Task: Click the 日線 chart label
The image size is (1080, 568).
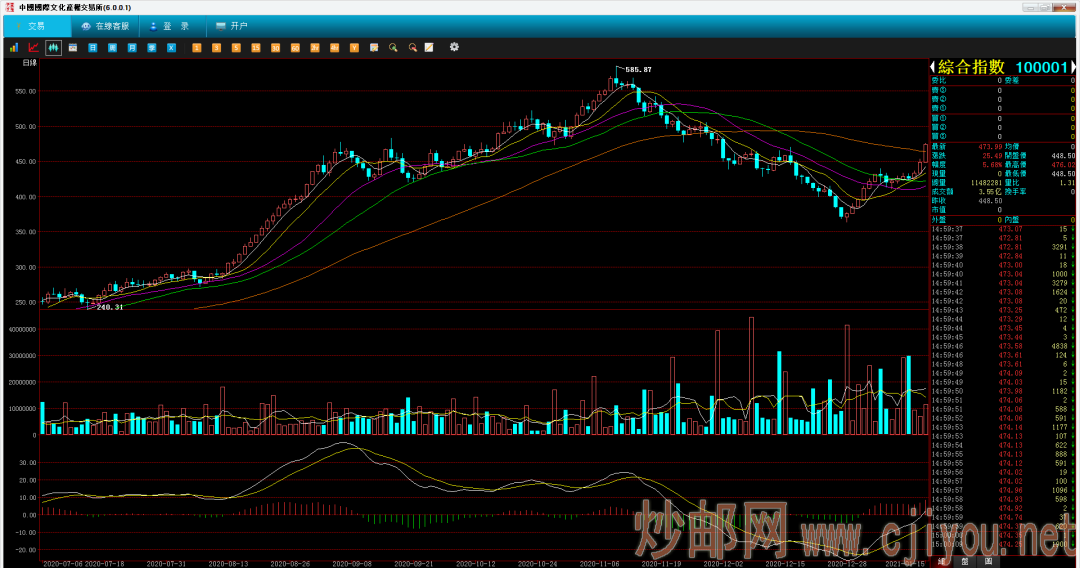Action: pos(30,63)
